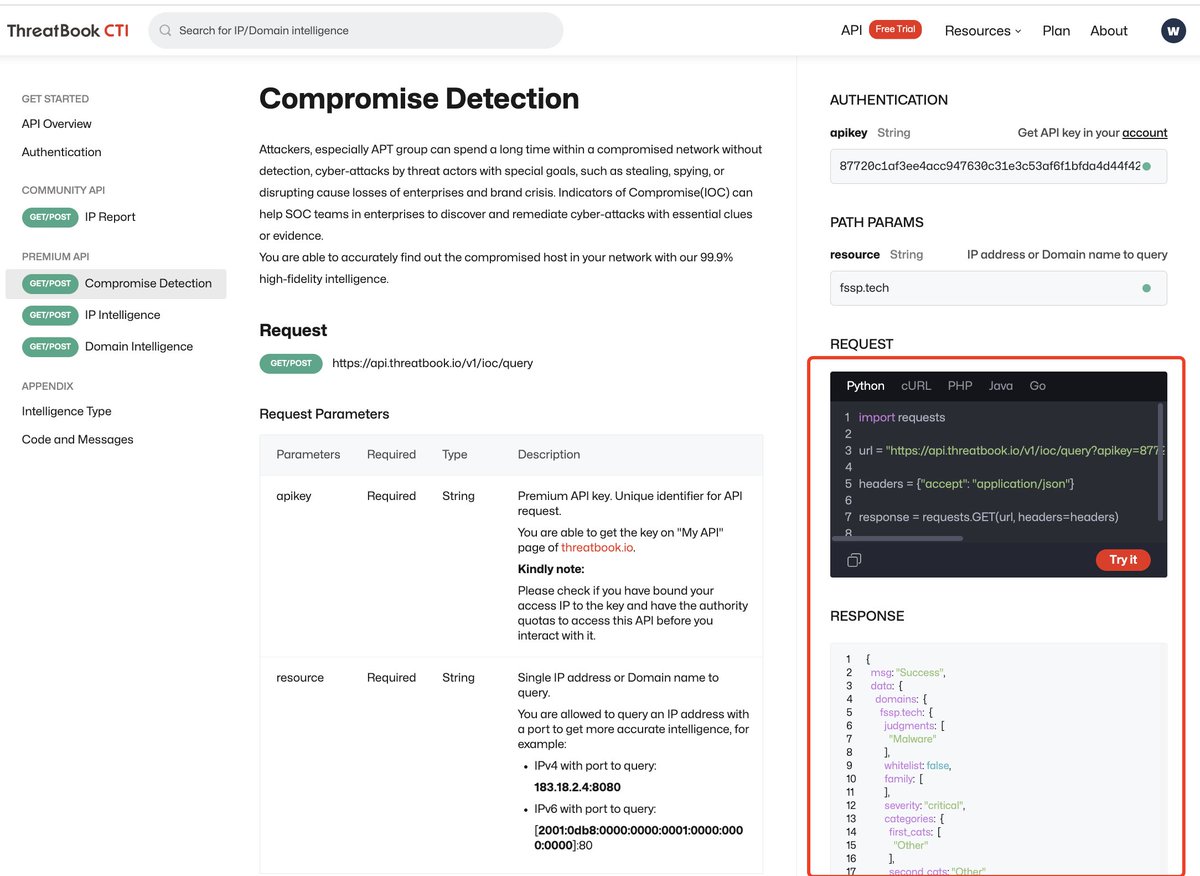The height and width of the screenshot is (876, 1200).
Task: Open the user avatar W menu
Action: click(1173, 31)
